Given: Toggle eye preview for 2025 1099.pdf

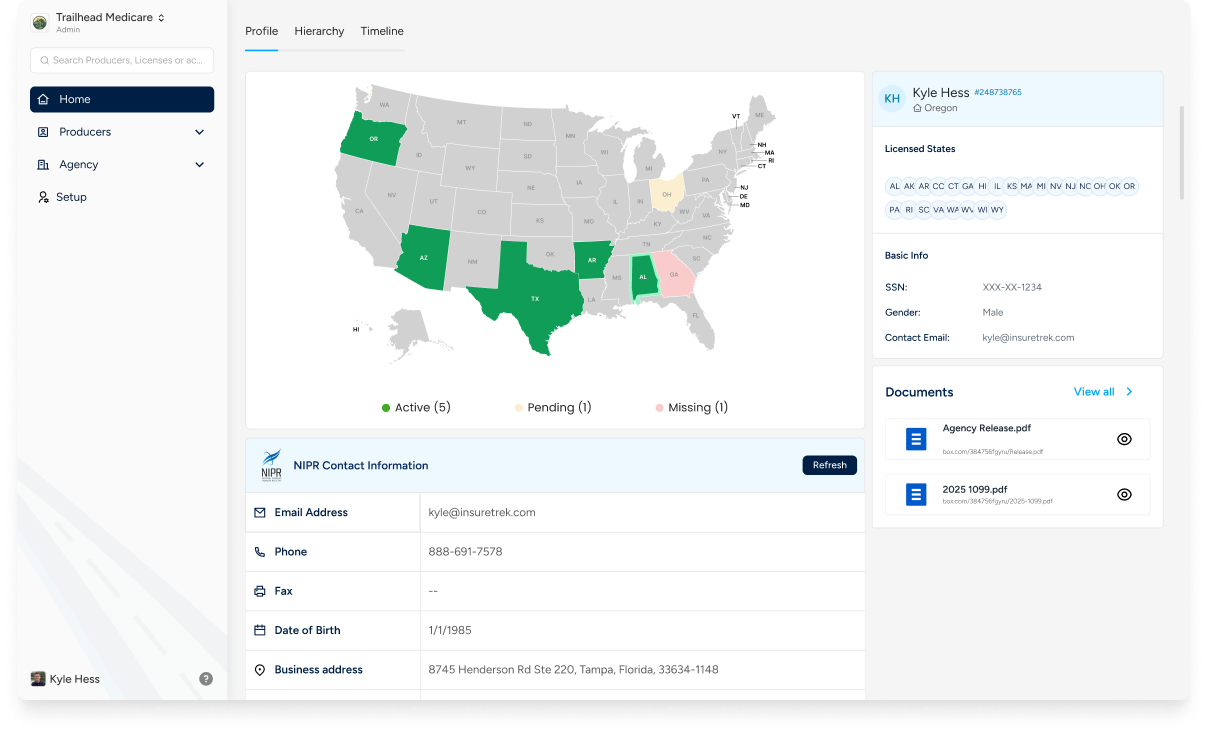Looking at the screenshot, I should pyautogui.click(x=1124, y=494).
